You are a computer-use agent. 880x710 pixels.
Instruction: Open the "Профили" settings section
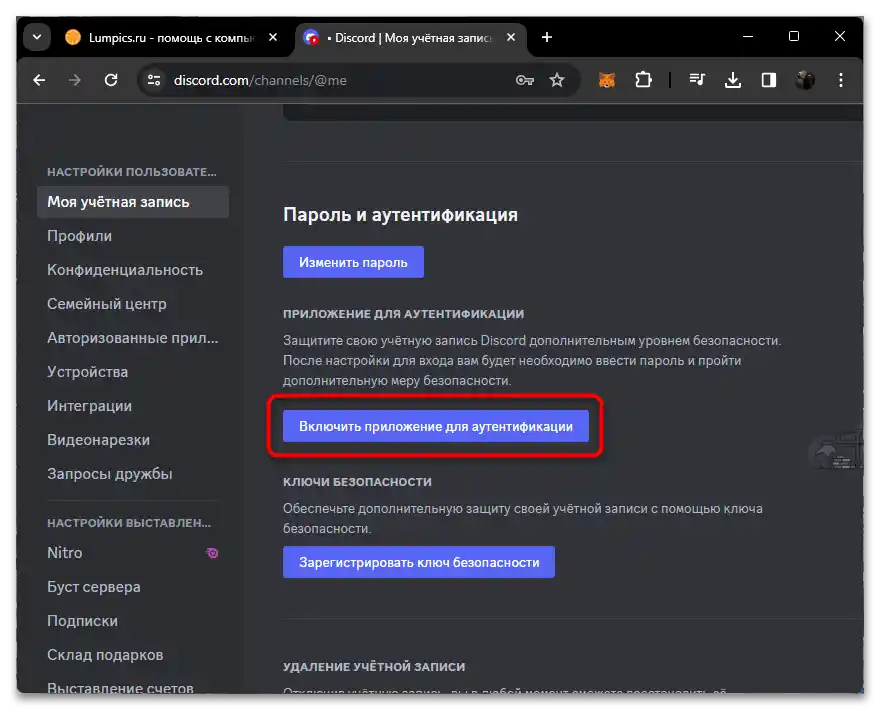pos(79,236)
